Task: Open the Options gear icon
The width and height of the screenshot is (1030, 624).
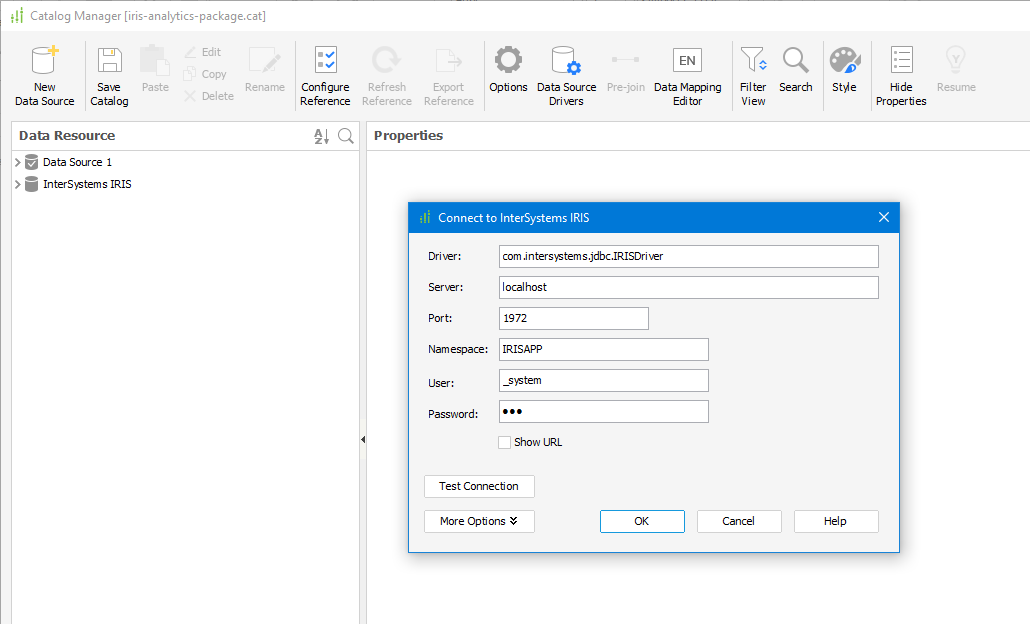Action: pyautogui.click(x=508, y=62)
